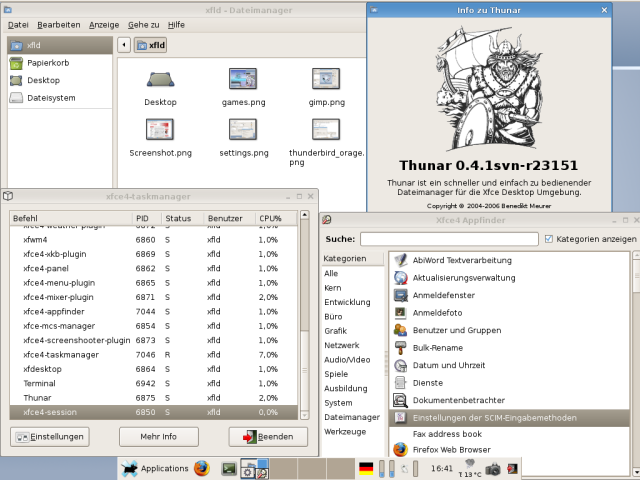This screenshot has height=480, width=640.
Task: Adjust the first mixer volume slider in panel
Action: pyautogui.click(x=382, y=469)
